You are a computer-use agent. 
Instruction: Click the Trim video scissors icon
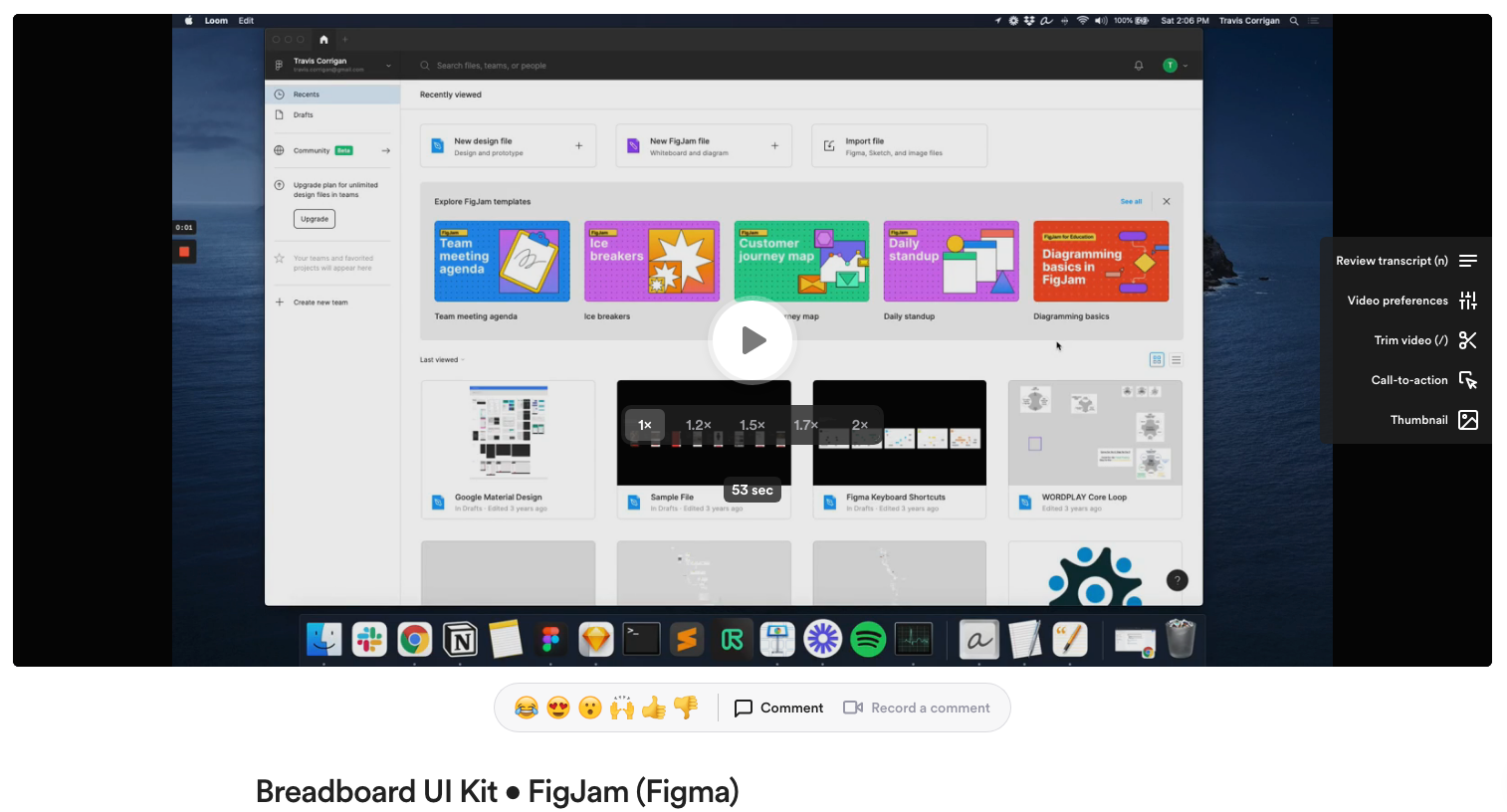[1468, 340]
